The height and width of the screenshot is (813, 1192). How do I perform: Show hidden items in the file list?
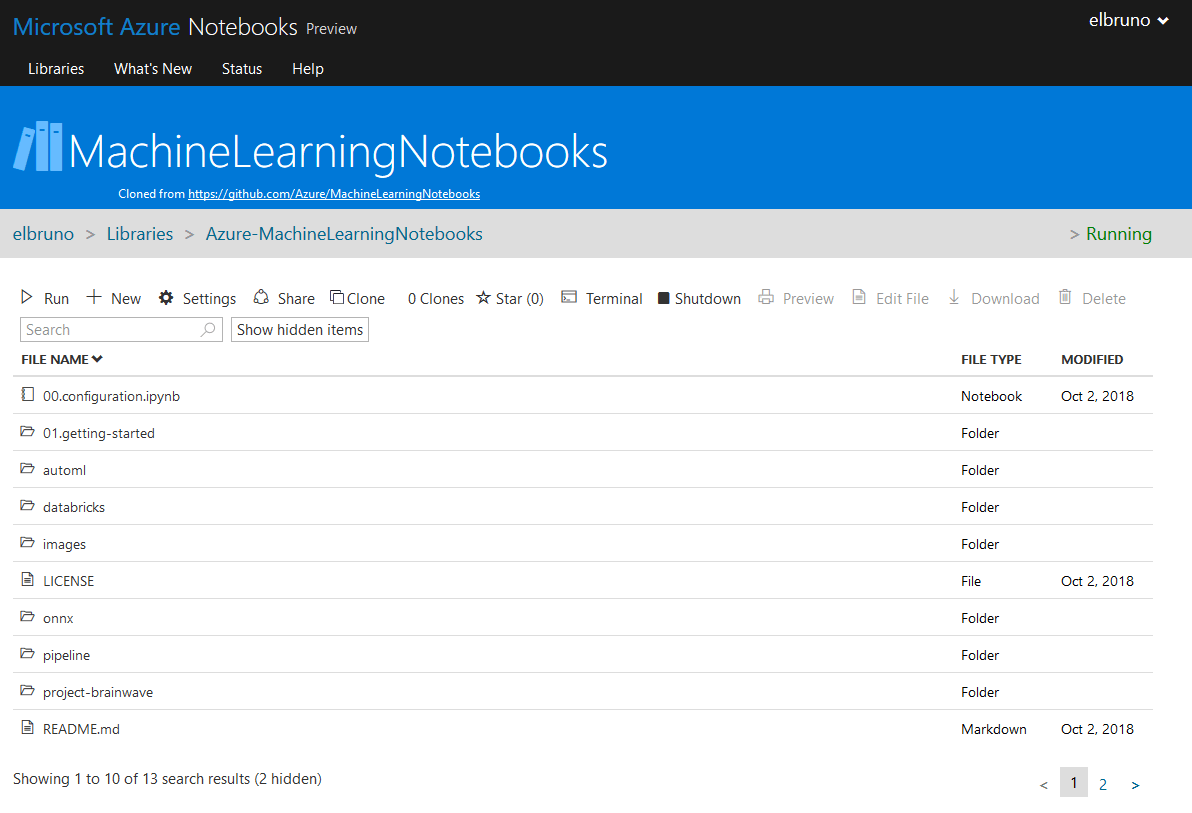(299, 329)
